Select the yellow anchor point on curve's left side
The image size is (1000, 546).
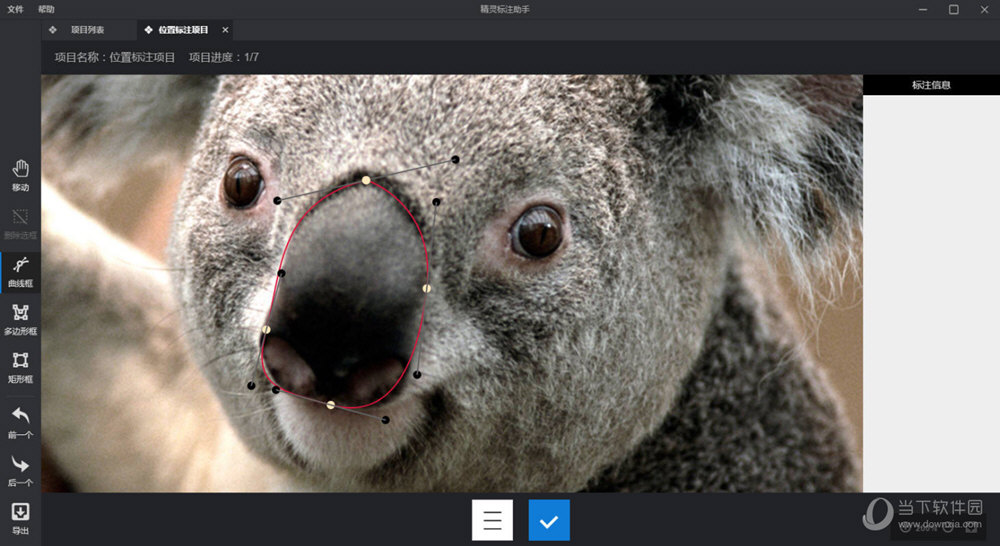[x=267, y=330]
